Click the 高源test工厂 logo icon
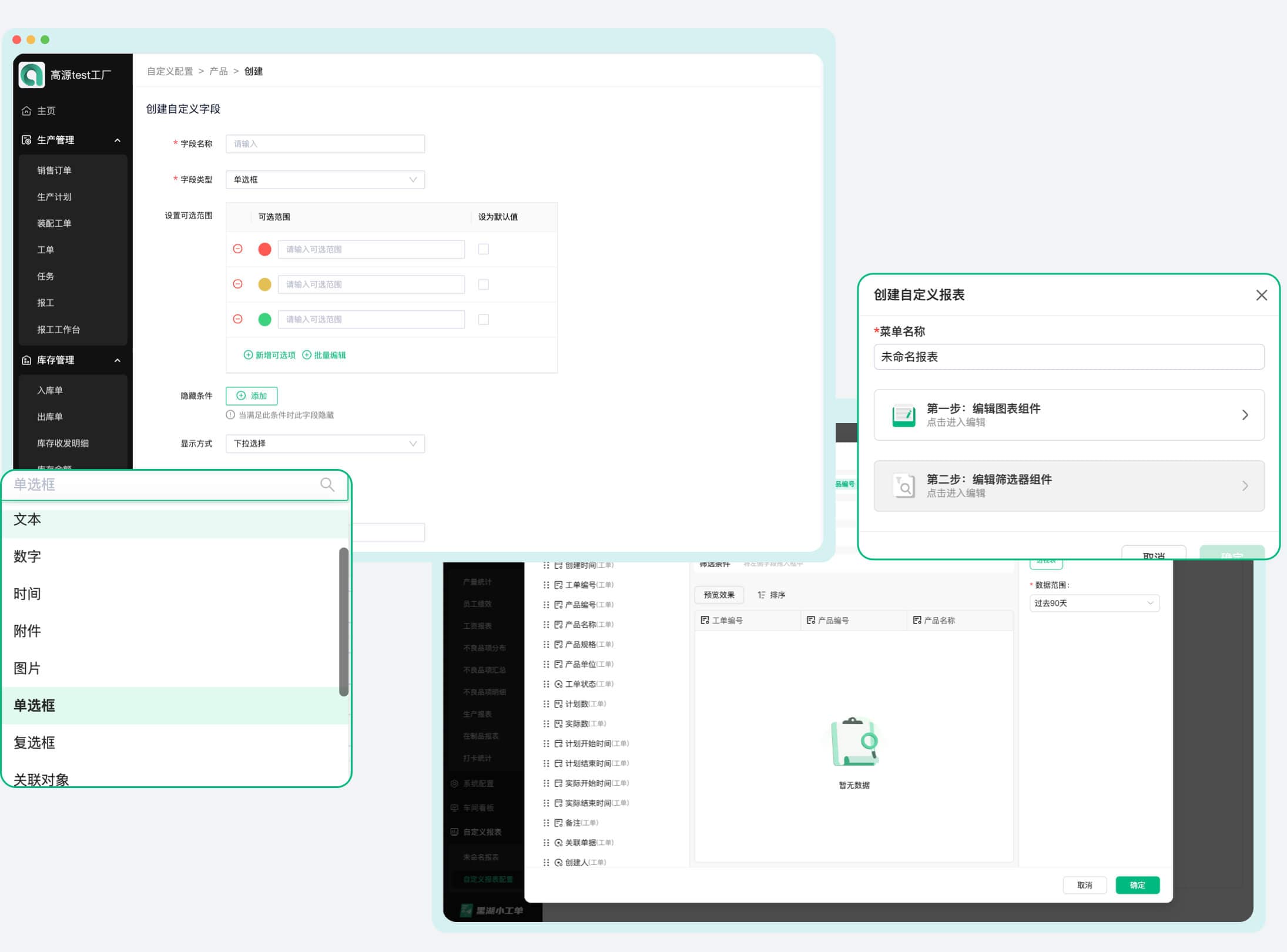Image resolution: width=1287 pixels, height=952 pixels. click(32, 75)
